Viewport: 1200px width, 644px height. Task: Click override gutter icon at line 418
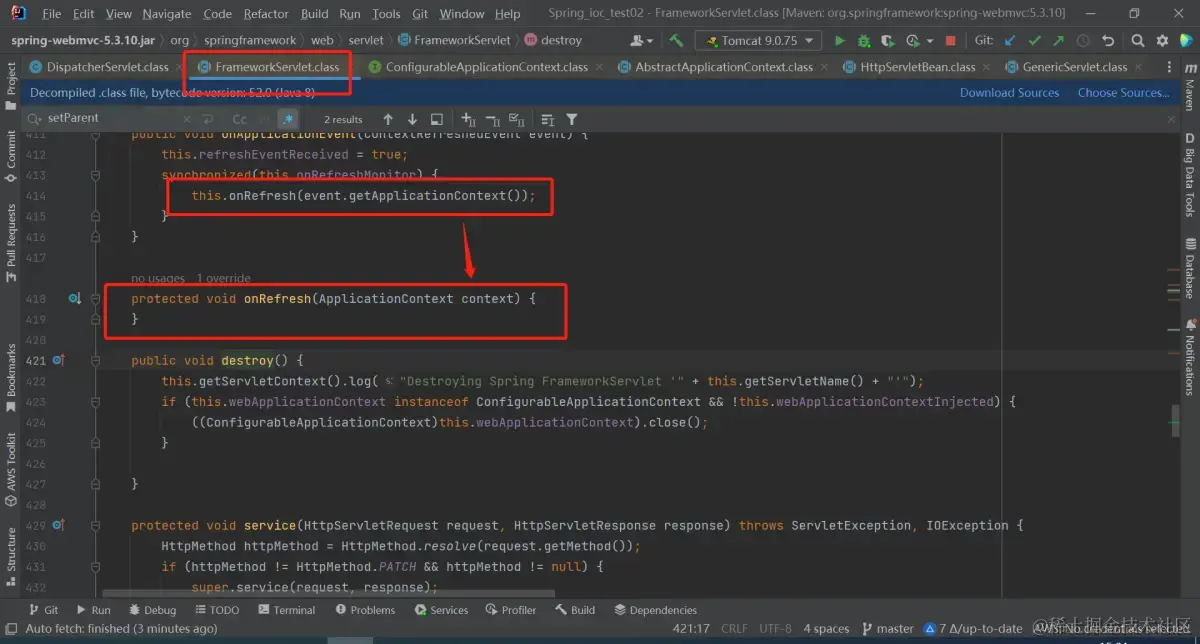point(74,299)
